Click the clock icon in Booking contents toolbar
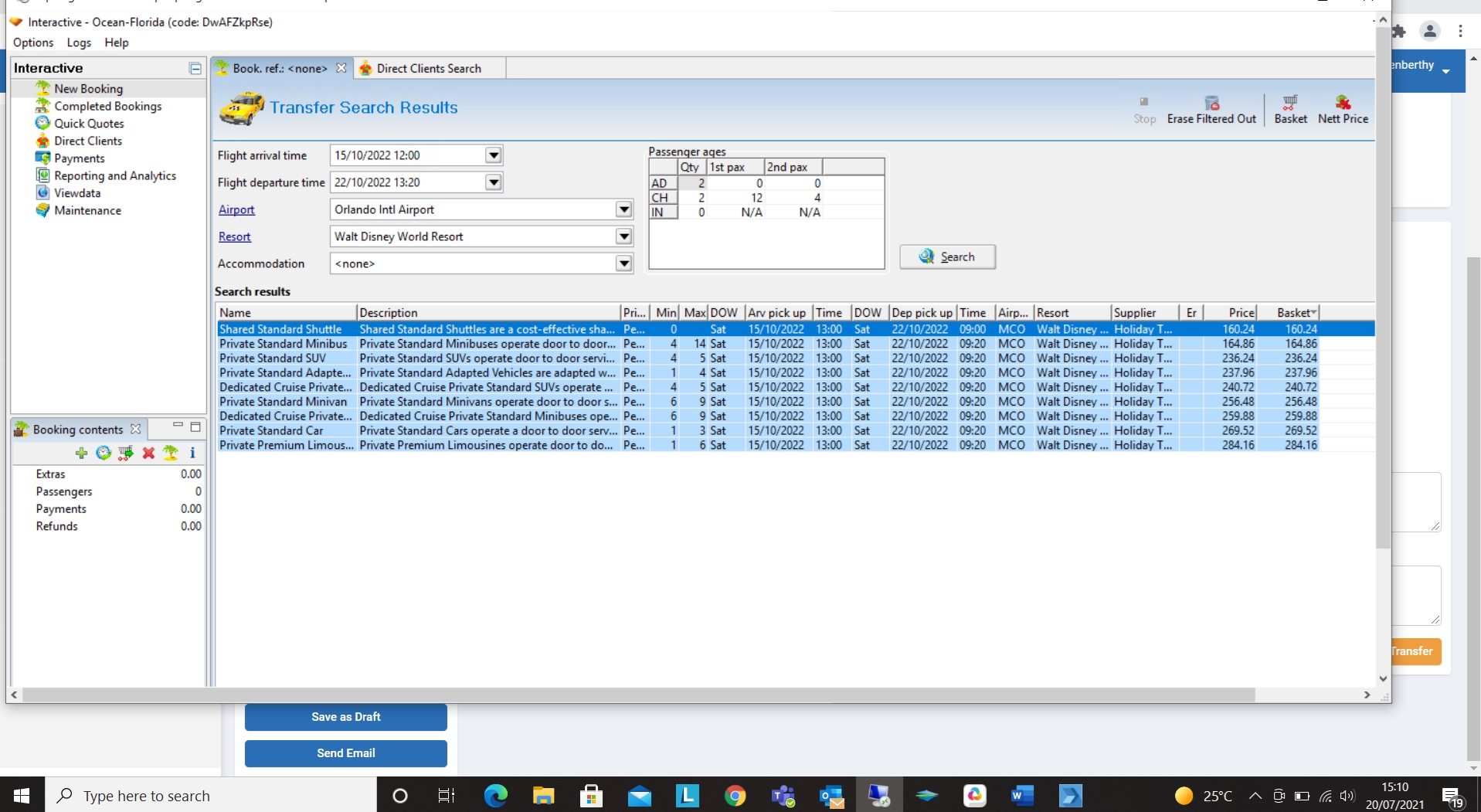Screen dimensions: 1481x812 104,453
